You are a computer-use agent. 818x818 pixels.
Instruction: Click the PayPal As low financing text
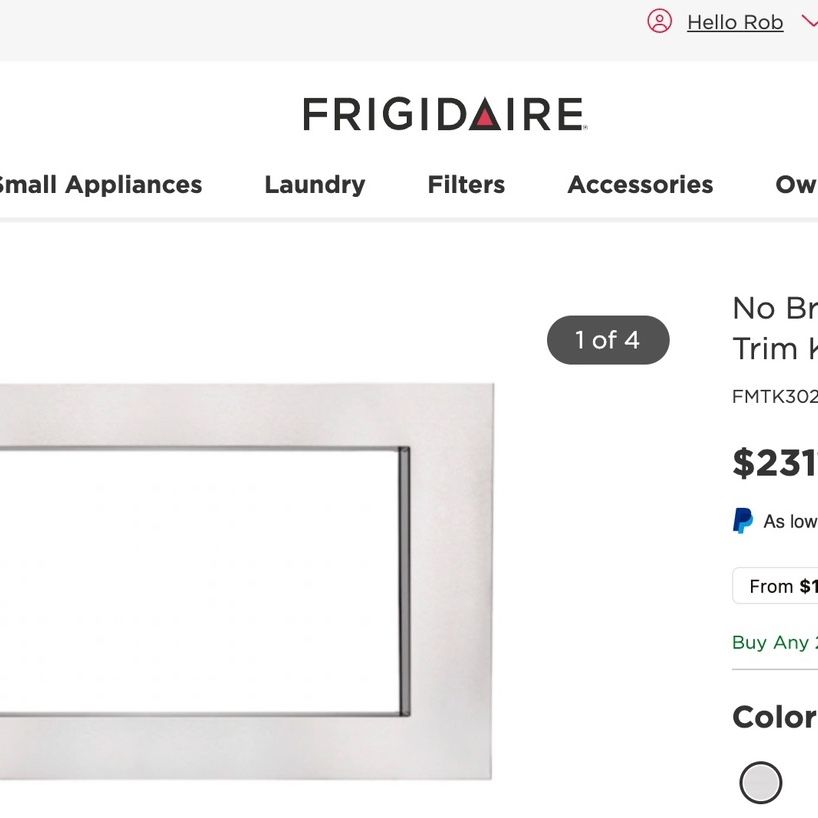click(790, 521)
